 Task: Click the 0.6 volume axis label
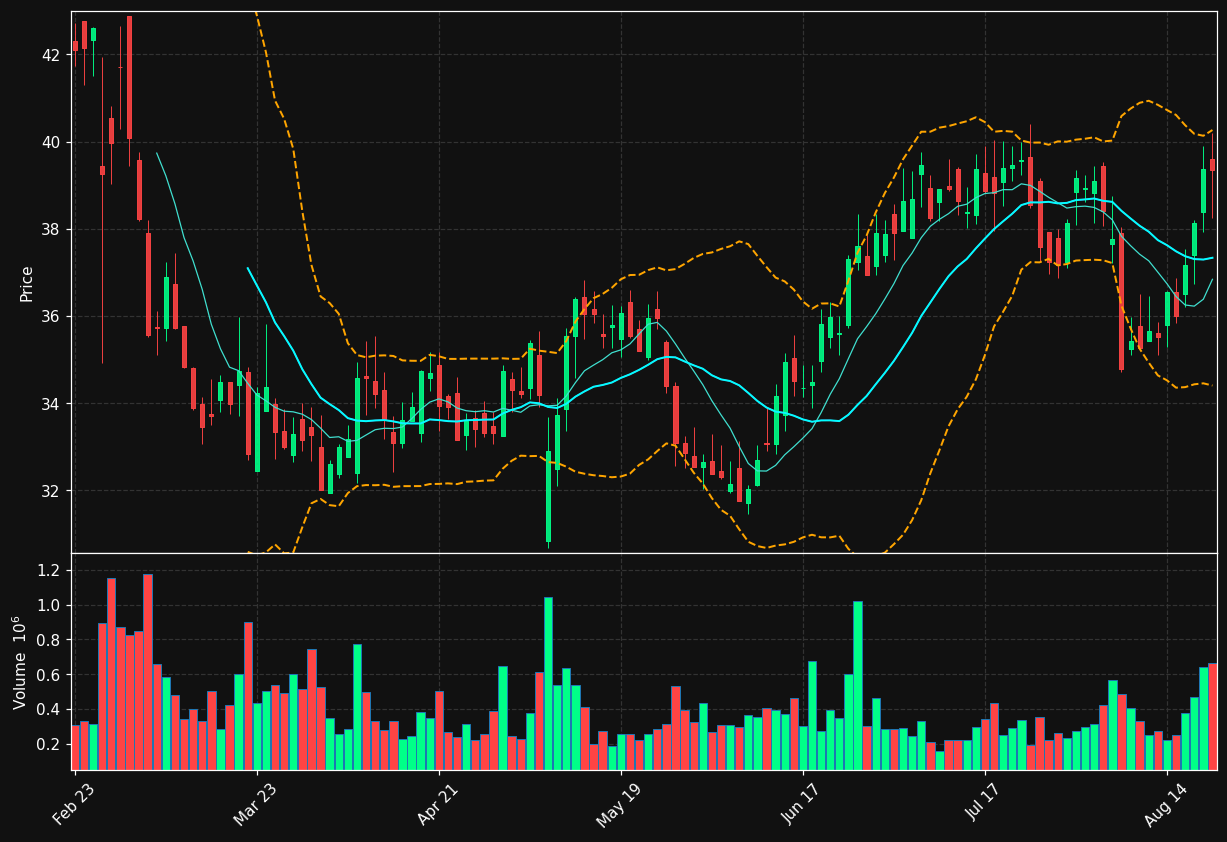[x=49, y=675]
